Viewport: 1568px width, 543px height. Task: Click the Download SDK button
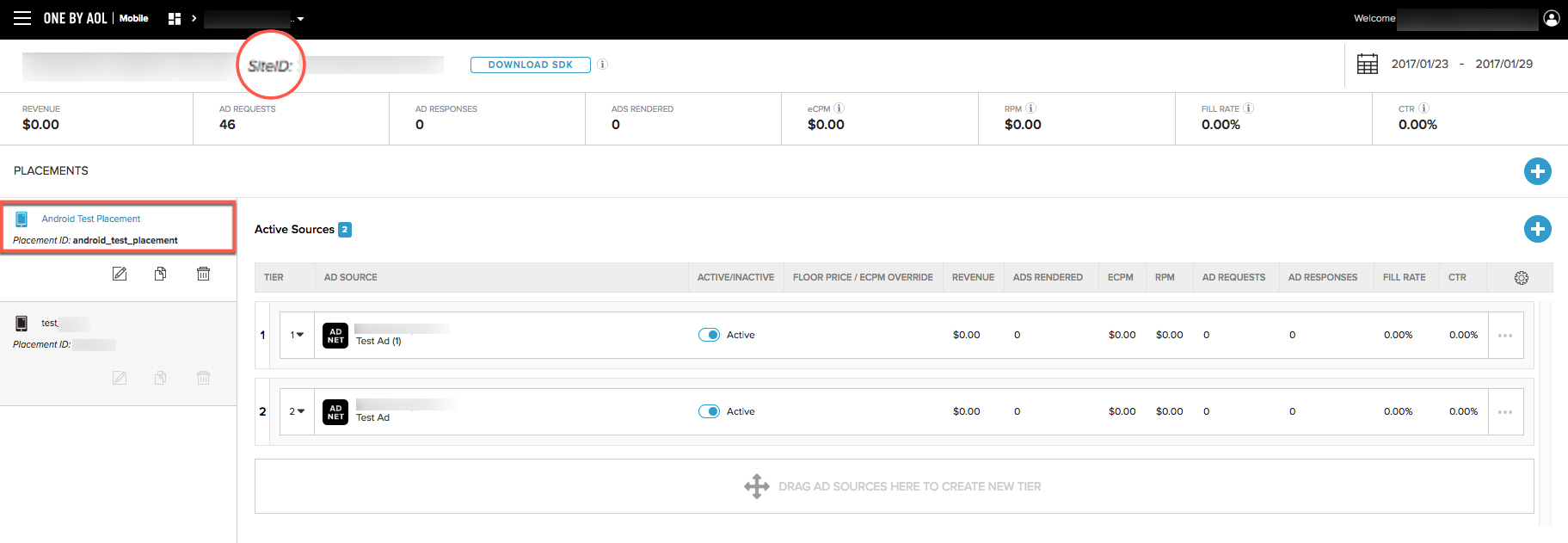531,65
